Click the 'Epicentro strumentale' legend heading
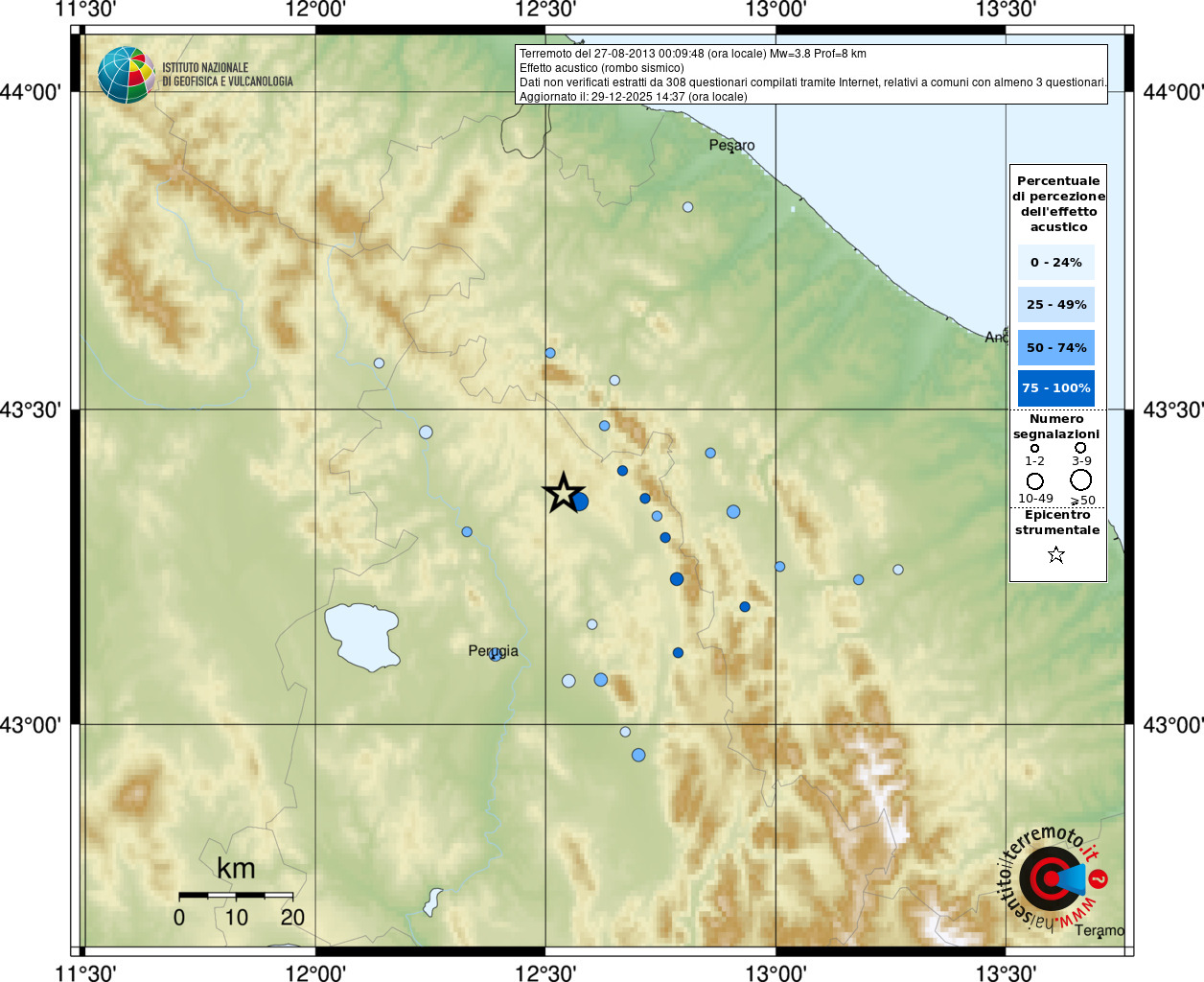This screenshot has width=1204, height=982. pos(1057,522)
